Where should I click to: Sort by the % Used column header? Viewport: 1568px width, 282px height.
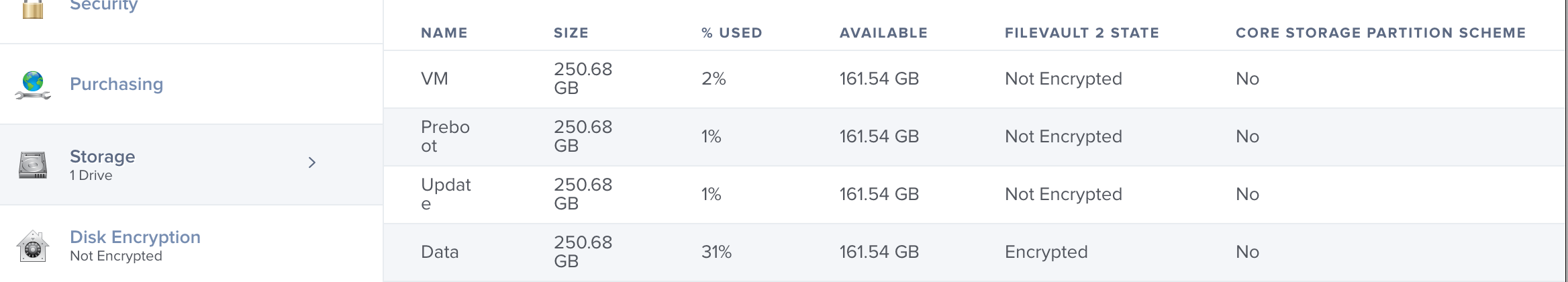(x=732, y=33)
